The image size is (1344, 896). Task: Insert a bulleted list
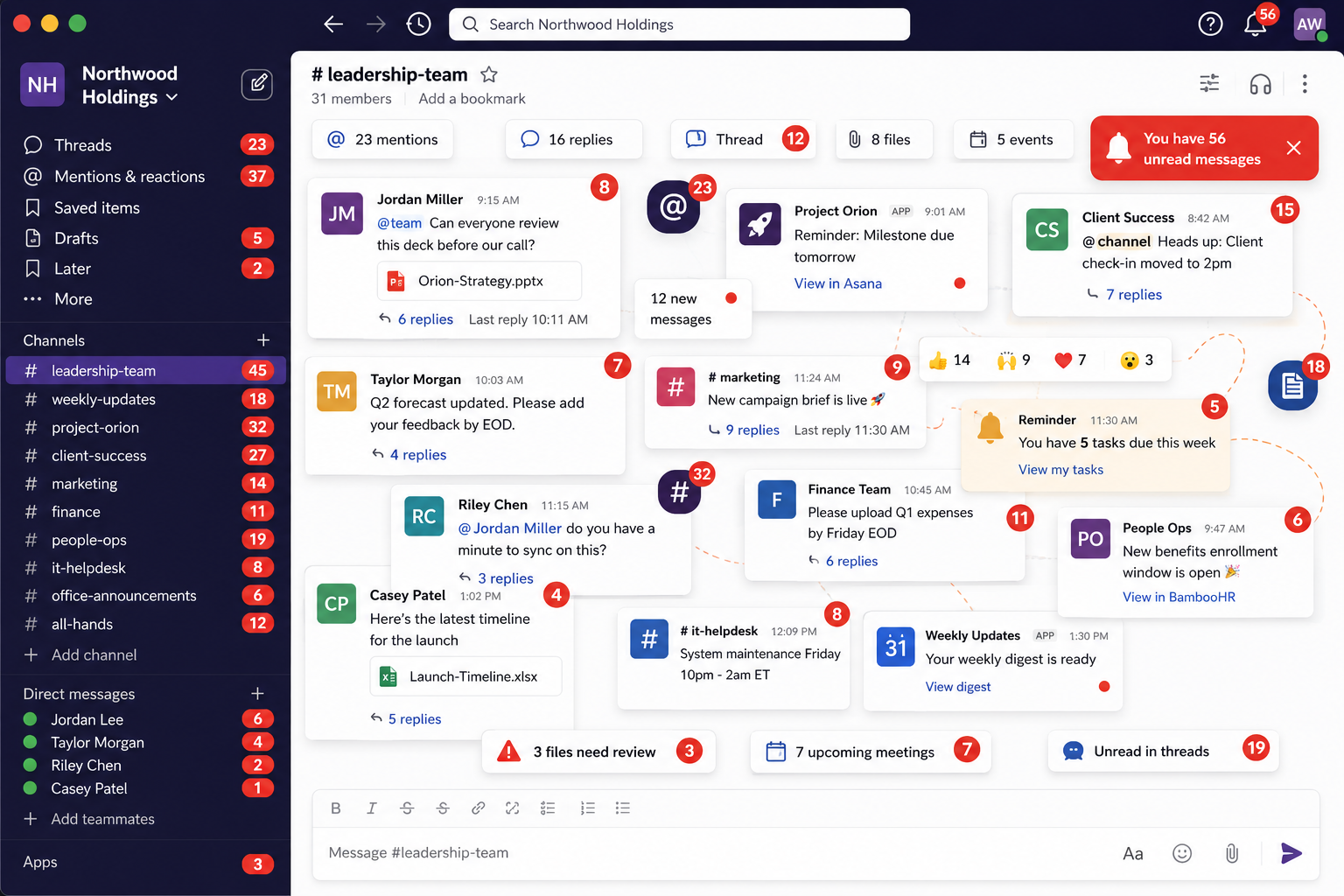point(623,808)
